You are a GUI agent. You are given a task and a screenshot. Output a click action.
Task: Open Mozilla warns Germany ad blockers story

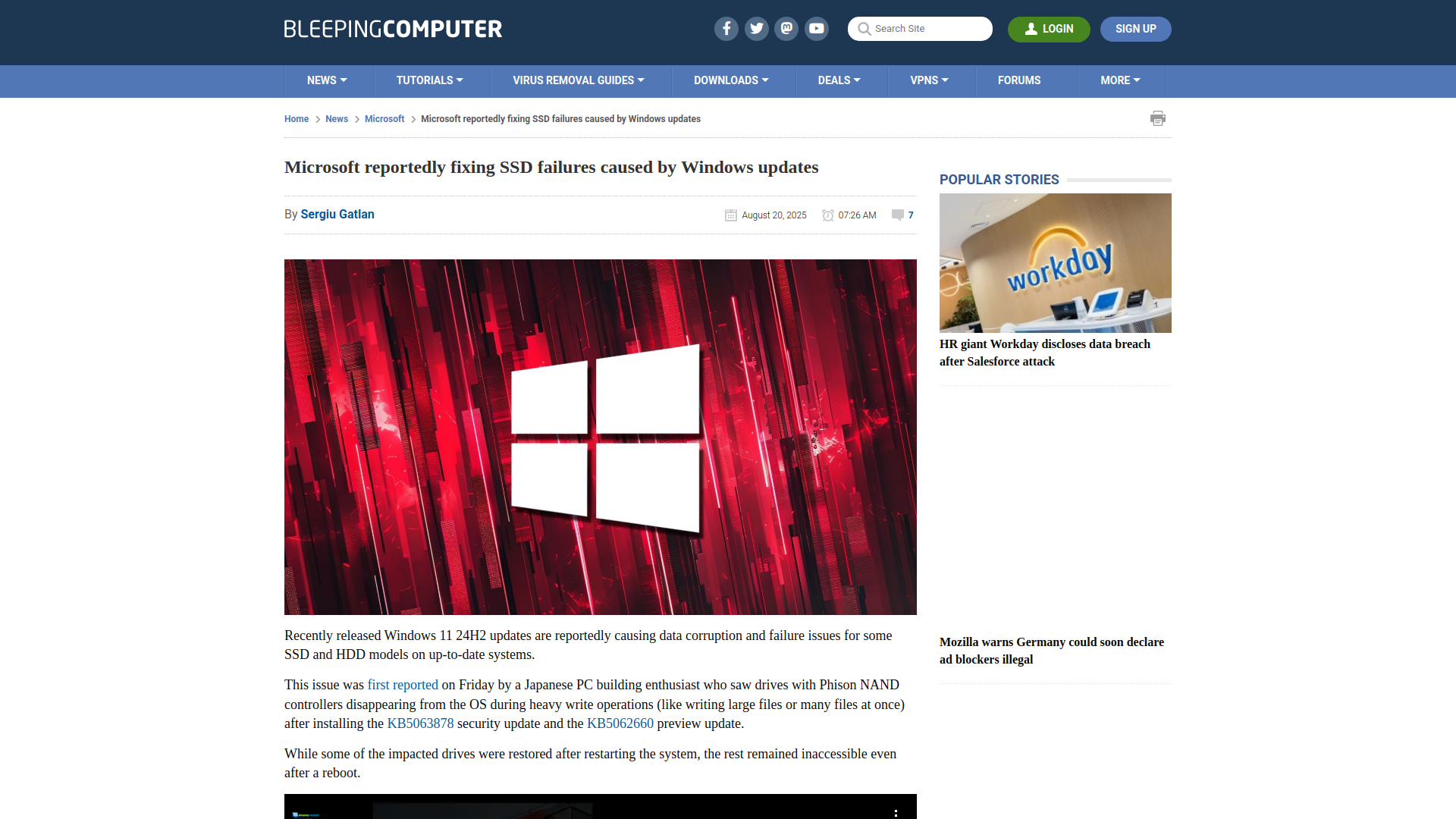(x=1052, y=651)
